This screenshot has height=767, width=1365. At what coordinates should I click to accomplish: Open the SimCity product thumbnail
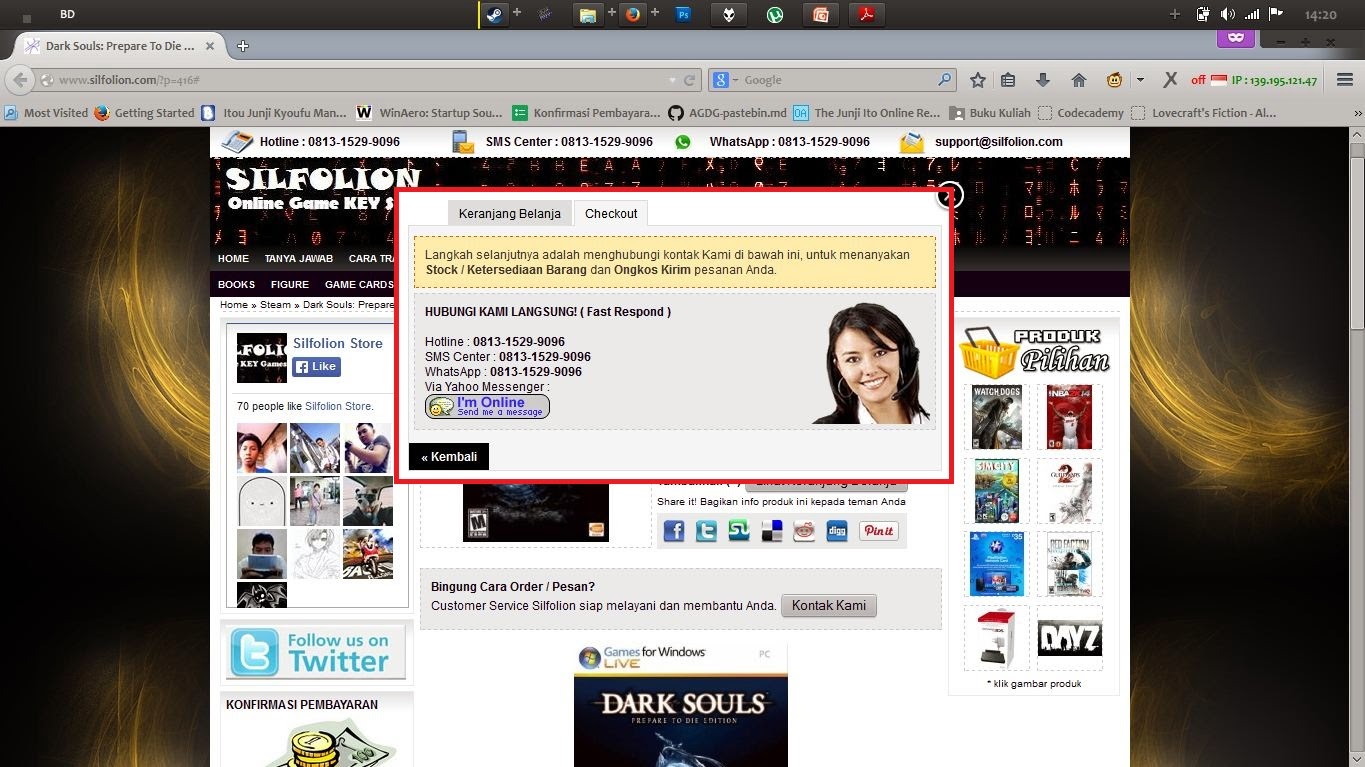point(996,491)
